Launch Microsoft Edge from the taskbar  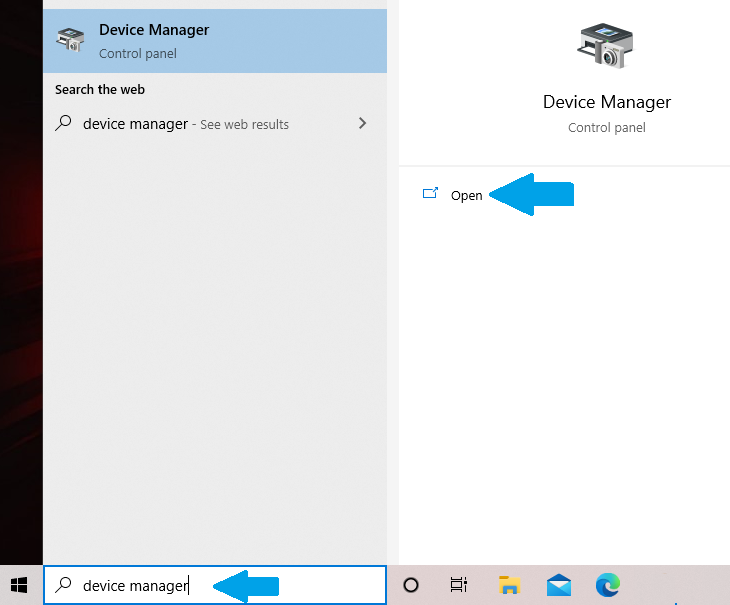(x=608, y=585)
